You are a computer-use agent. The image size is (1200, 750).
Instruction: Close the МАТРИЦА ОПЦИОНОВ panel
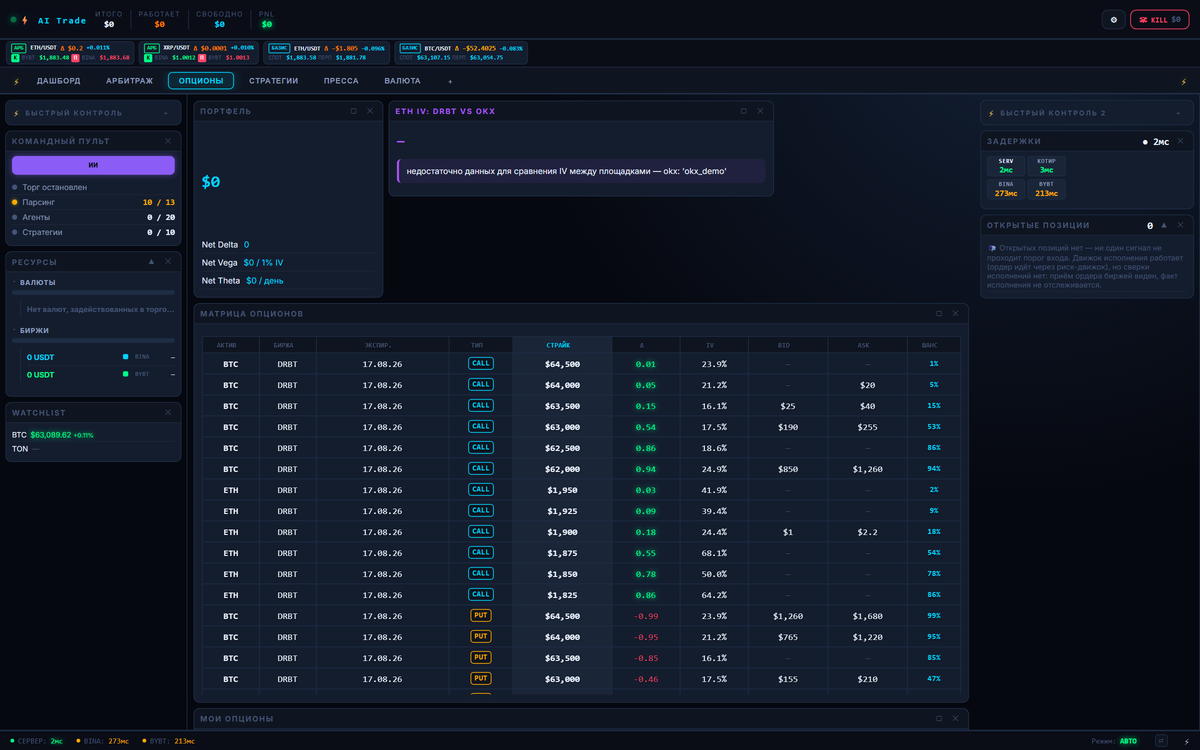[x=955, y=313]
